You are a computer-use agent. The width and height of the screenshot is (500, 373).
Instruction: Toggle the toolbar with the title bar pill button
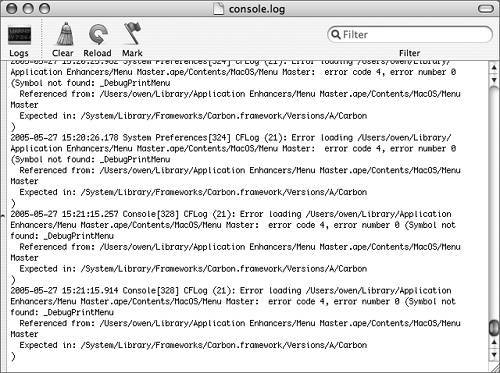coord(486,9)
